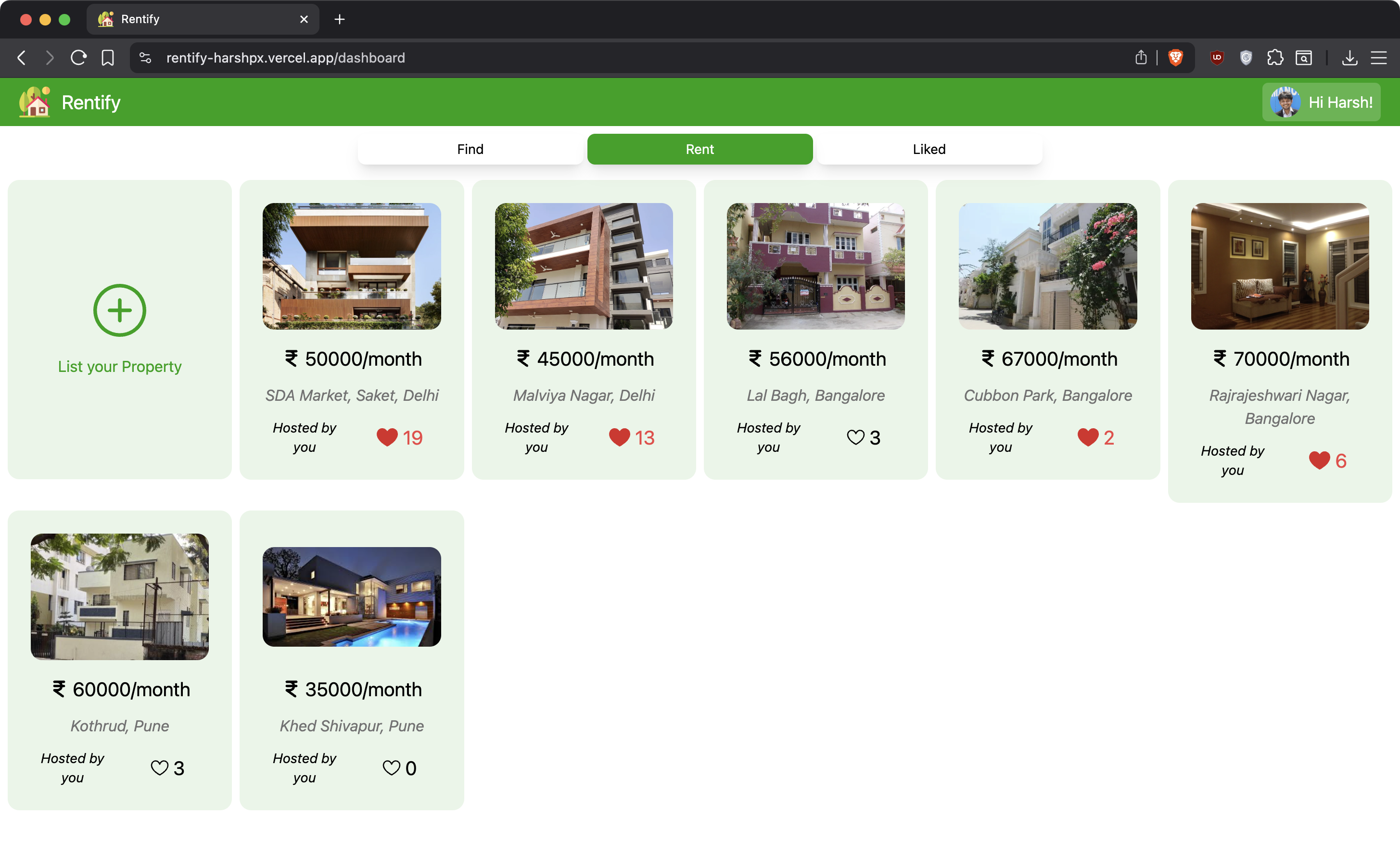Open Brave Shields lion icon
This screenshot has width=1400, height=868.
(1175, 57)
